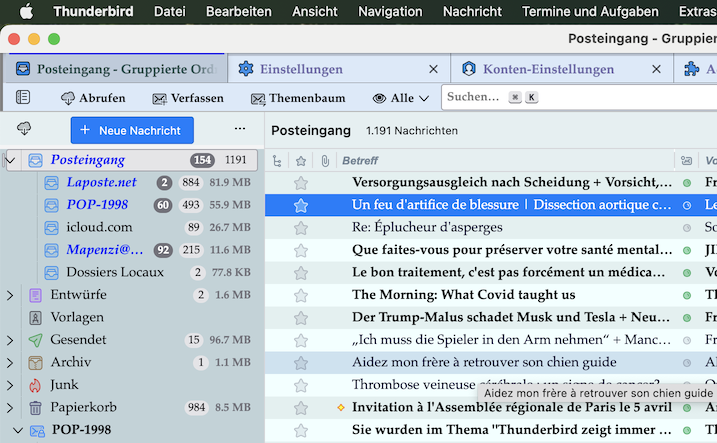This screenshot has height=443, width=717.
Task: Switch to the Posteingang tab
Action: click(115, 69)
